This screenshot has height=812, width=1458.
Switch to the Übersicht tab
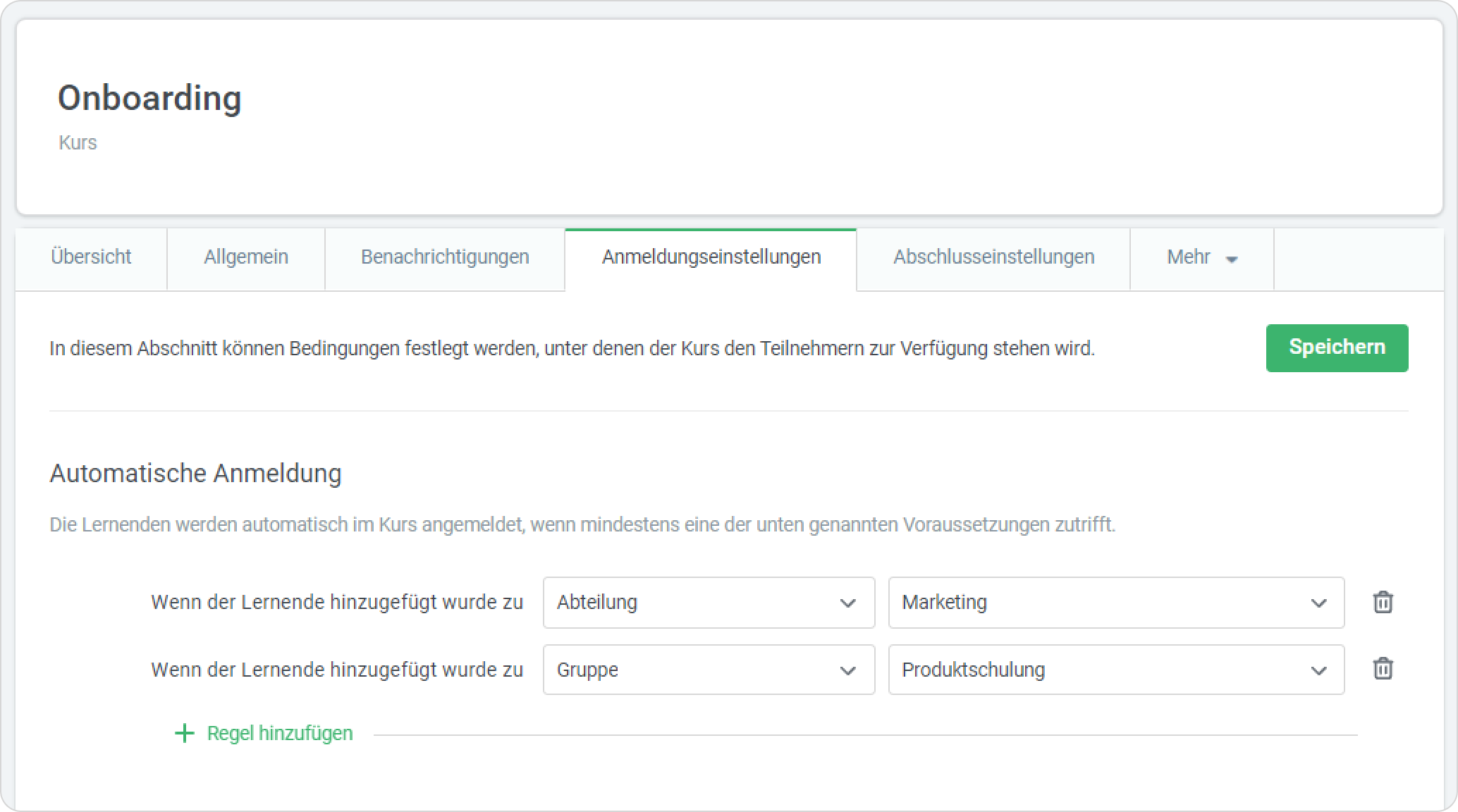tap(91, 257)
